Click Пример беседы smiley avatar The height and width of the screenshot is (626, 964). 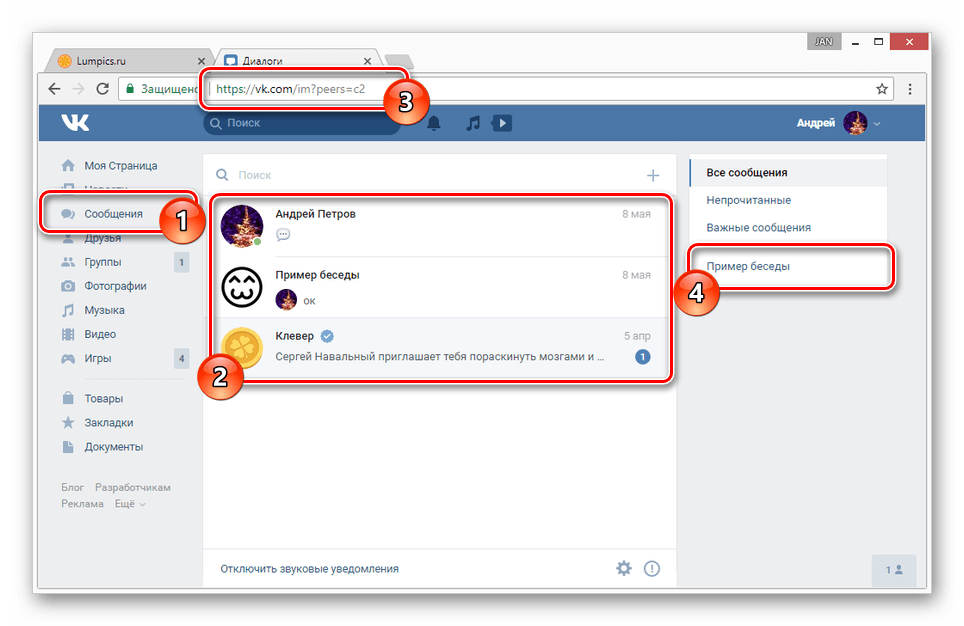[x=242, y=287]
